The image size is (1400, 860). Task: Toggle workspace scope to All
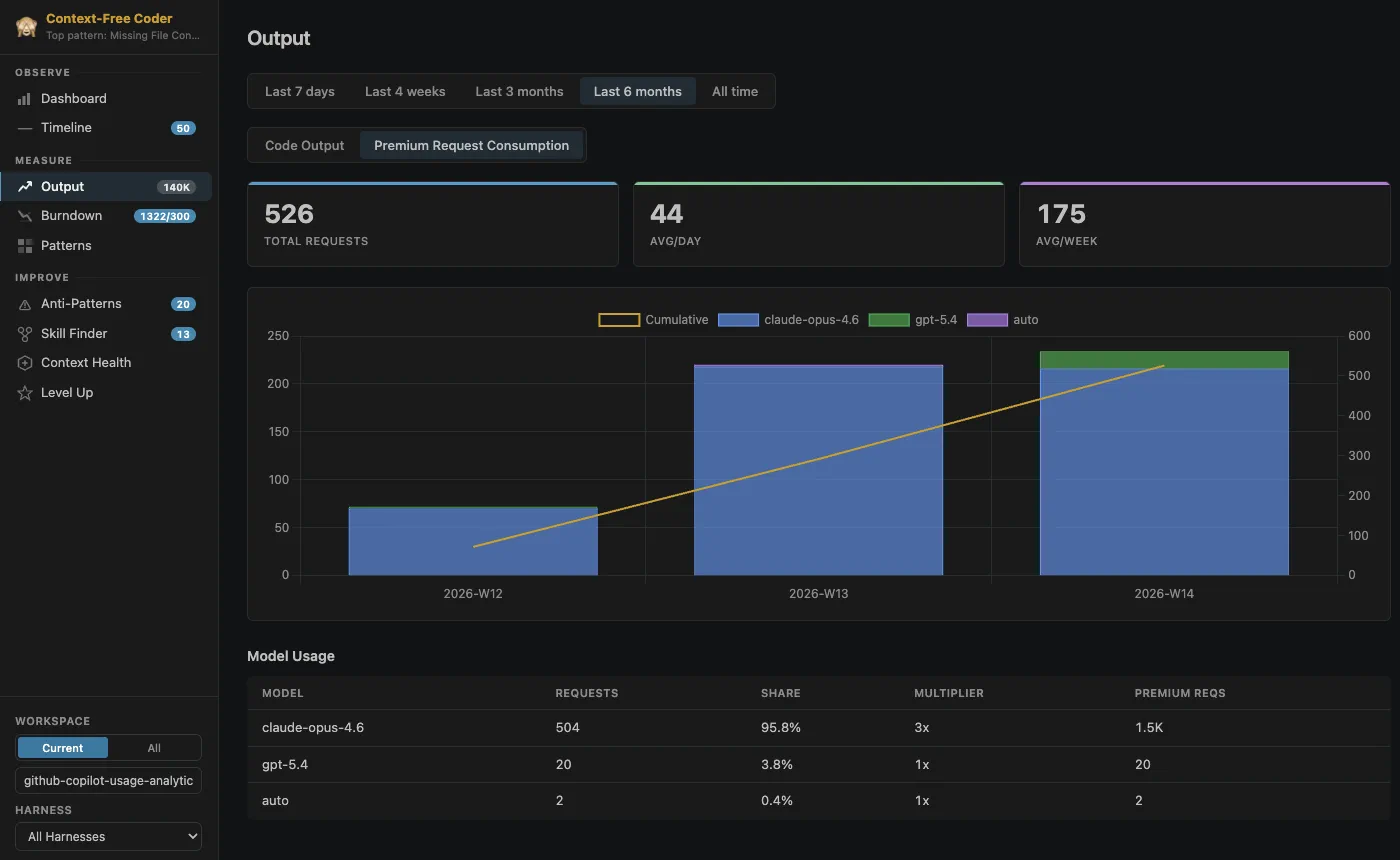[154, 748]
